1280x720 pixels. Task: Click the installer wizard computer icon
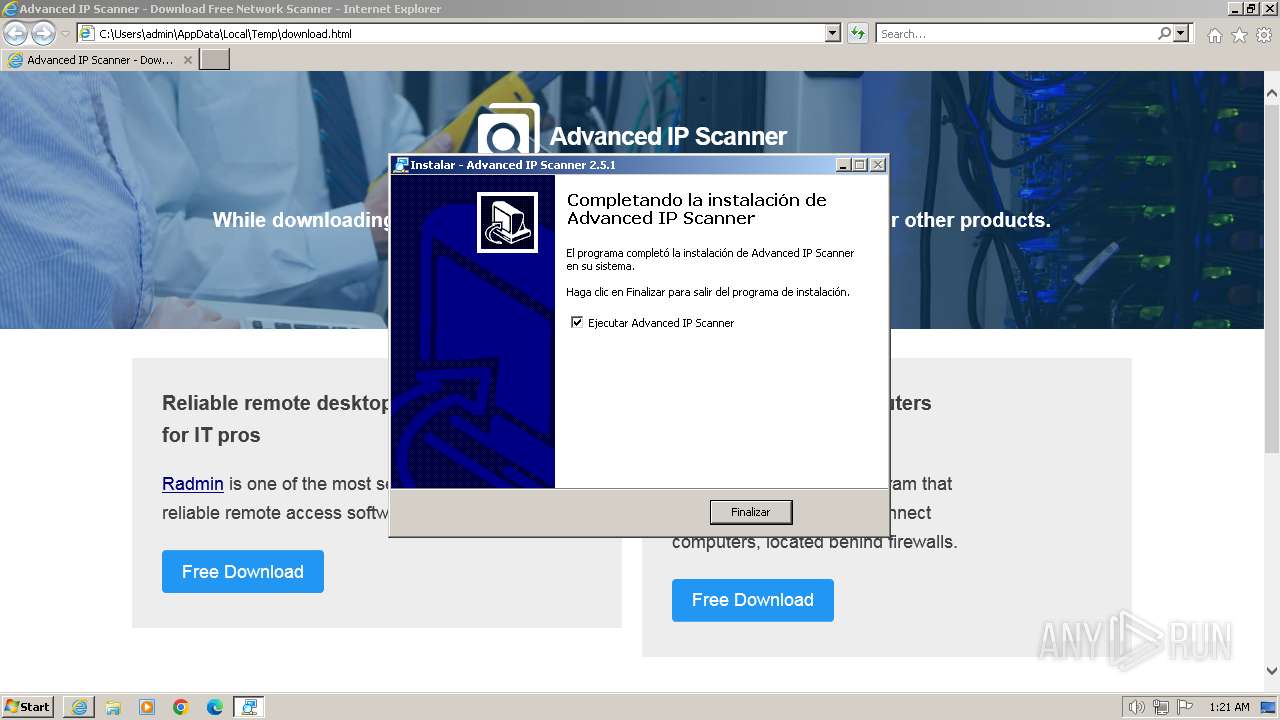pos(507,222)
